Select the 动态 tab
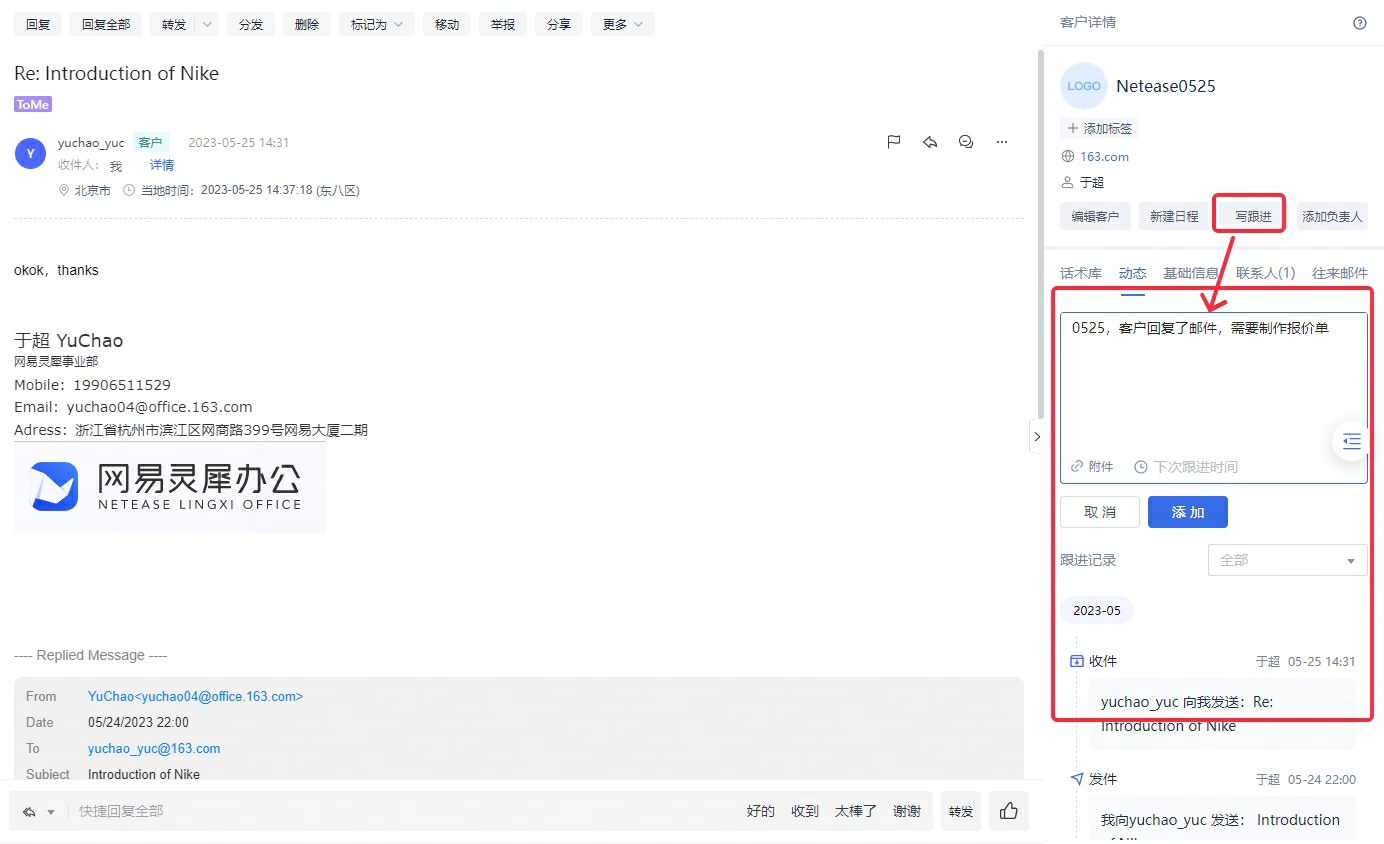The height and width of the screenshot is (844, 1384). [1132, 273]
